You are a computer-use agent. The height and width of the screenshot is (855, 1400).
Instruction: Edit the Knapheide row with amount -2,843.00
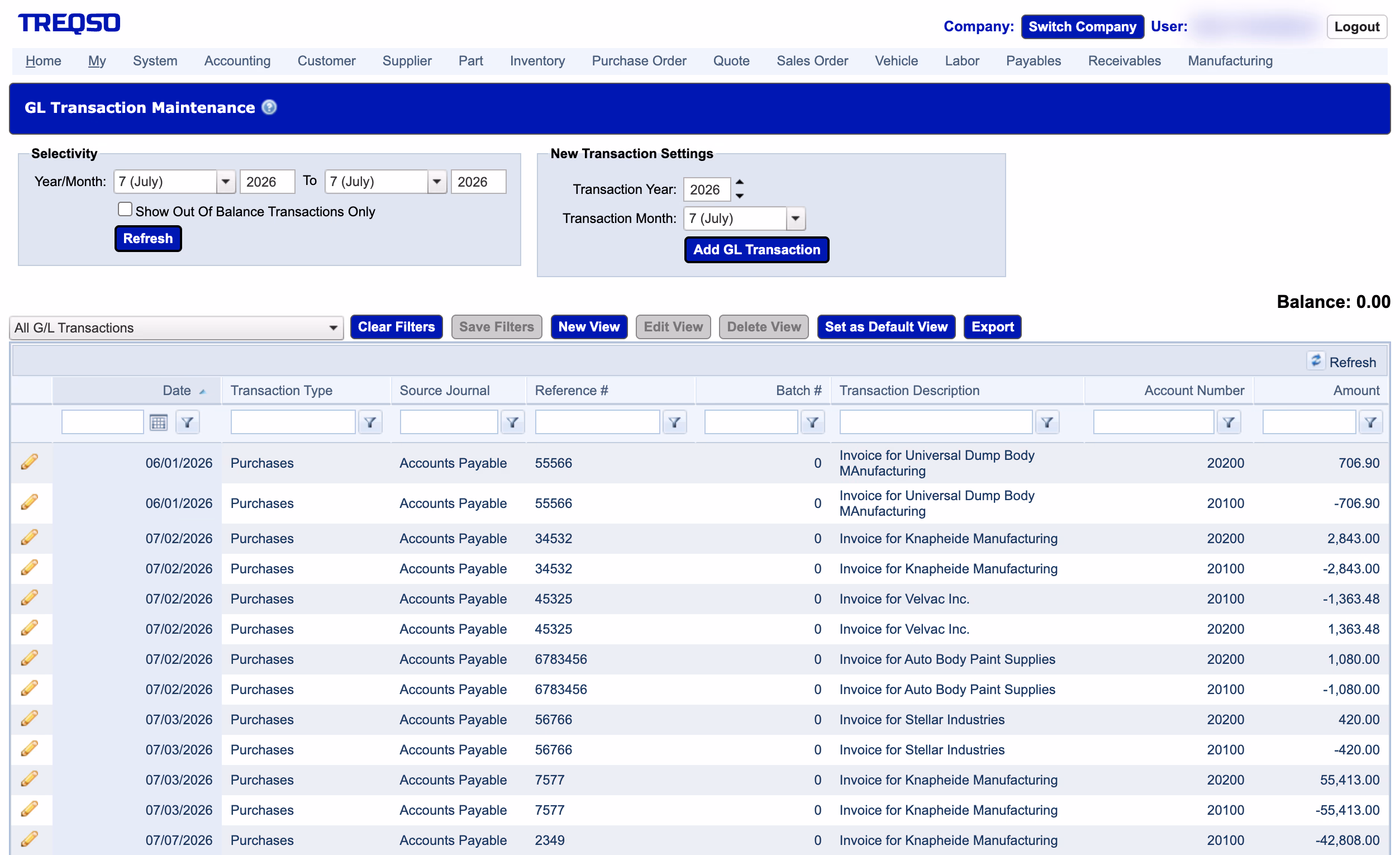[x=30, y=568]
